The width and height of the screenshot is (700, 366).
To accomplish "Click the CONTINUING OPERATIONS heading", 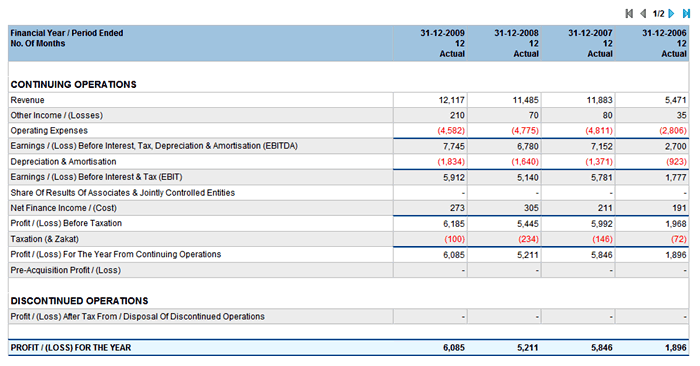I will coord(73,85).
